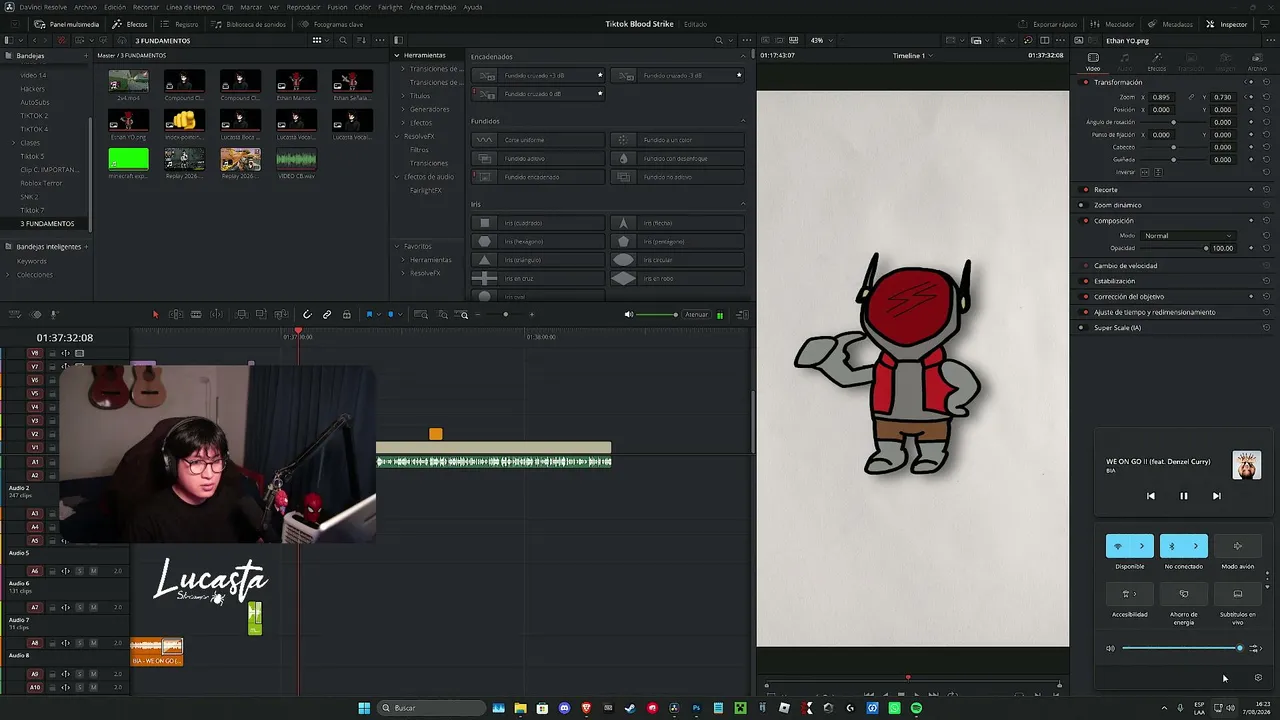
Task: Open Steam from the Windows taskbar
Action: coord(630,708)
